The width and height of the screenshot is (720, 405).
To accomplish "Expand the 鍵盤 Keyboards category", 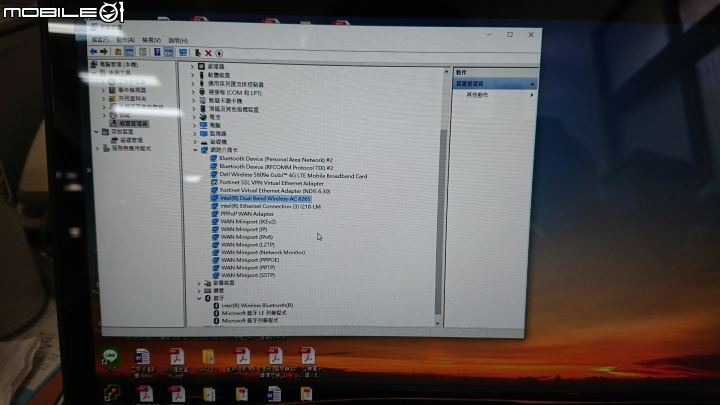I will pos(199,290).
